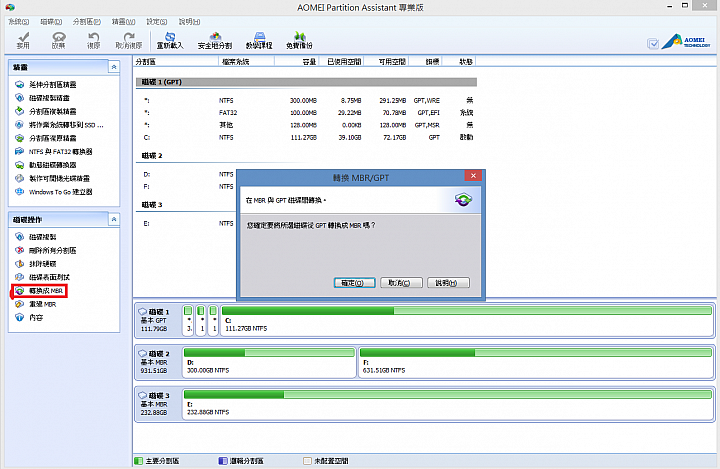Screen dimensions: 720x469
Task: Select 轉換成 MBR in disk operations
Action: tap(39, 291)
